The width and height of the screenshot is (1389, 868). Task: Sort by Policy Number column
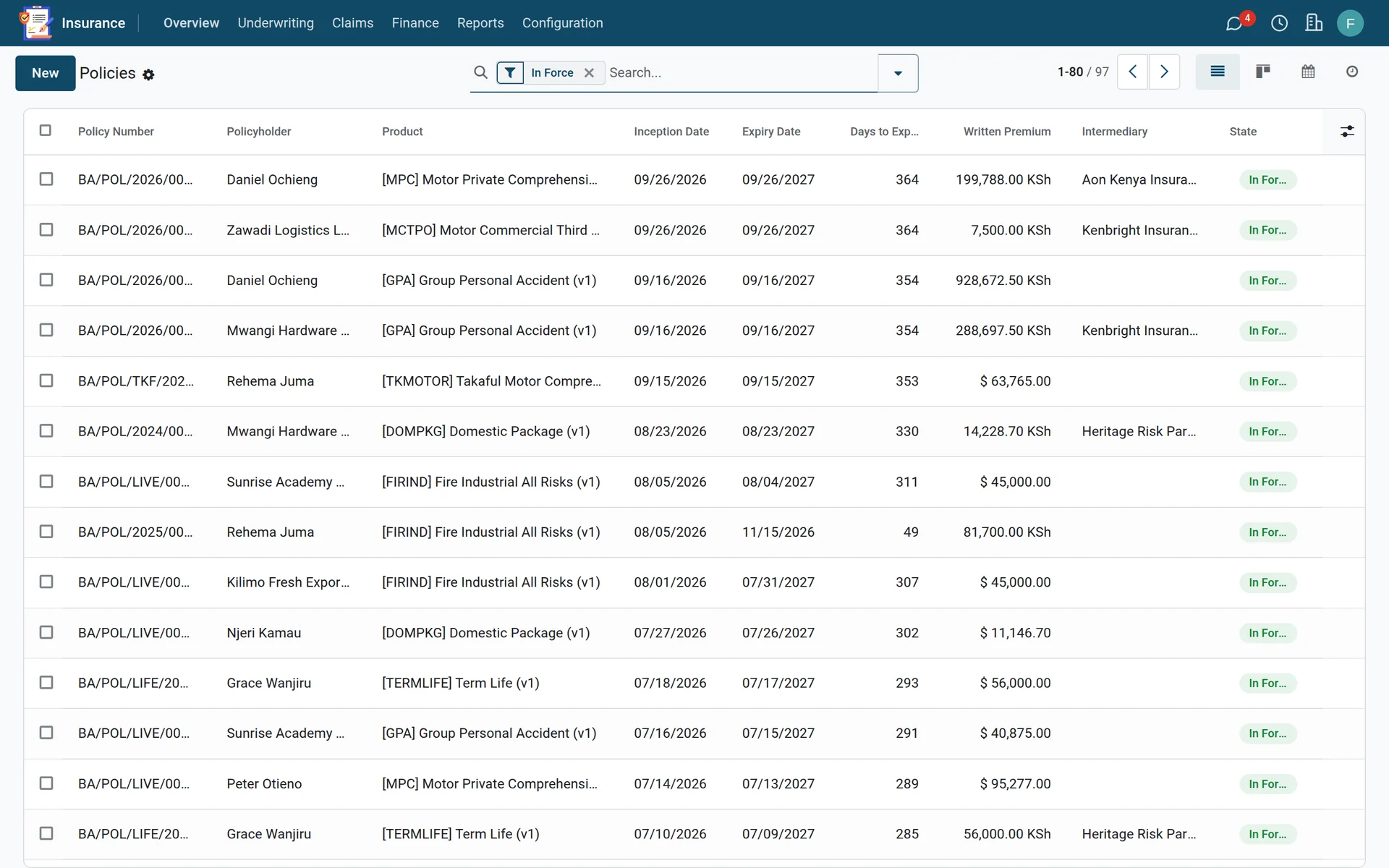[116, 132]
